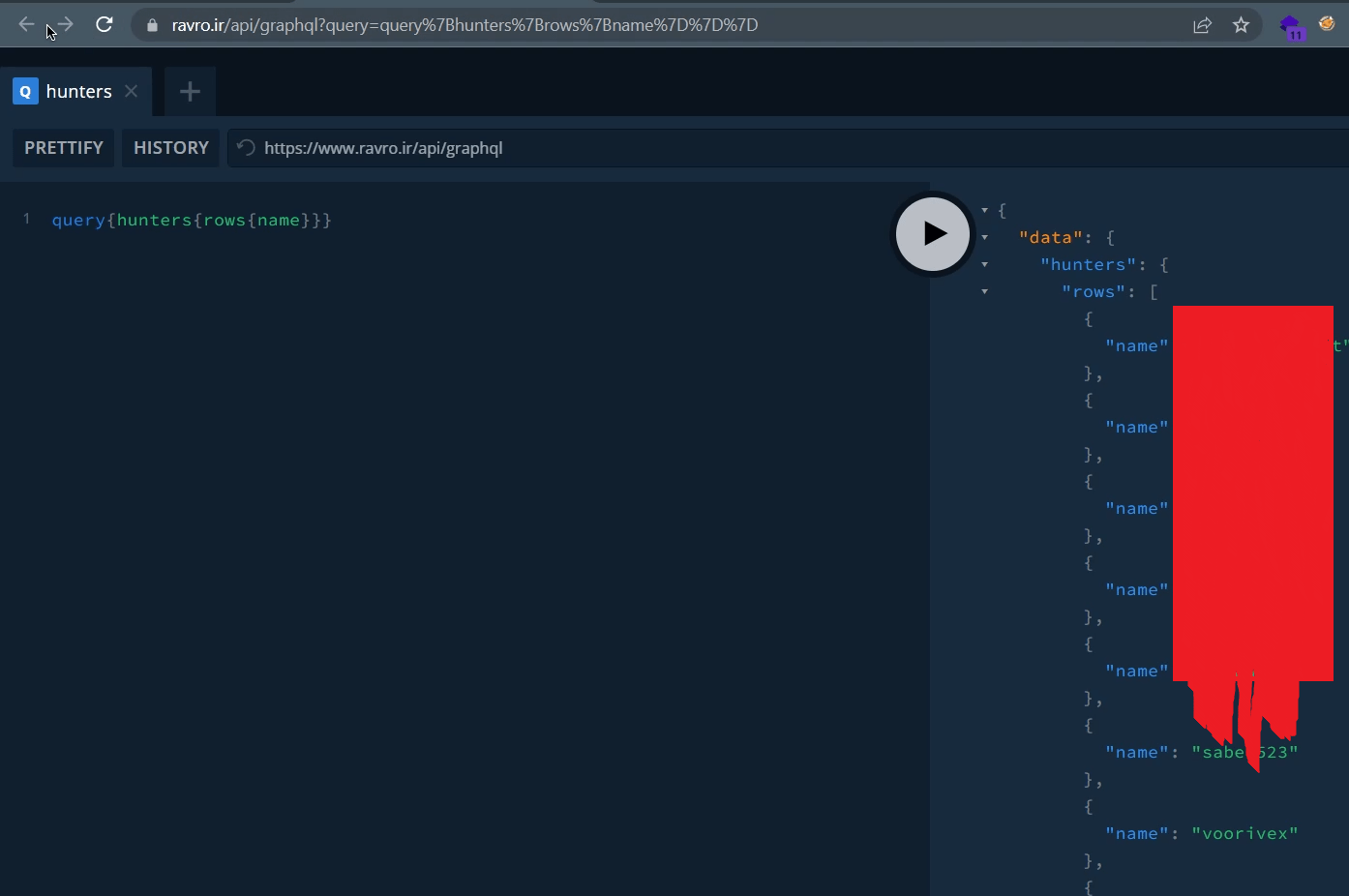1349x896 pixels.
Task: Click the hunters tab Q icon
Action: pos(25,91)
